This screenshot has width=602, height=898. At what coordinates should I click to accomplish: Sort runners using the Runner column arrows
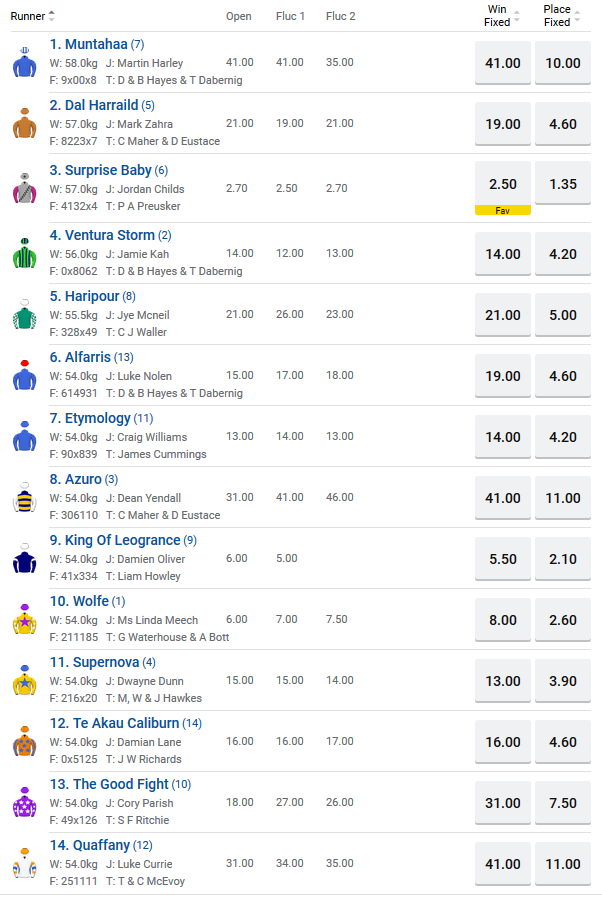(x=52, y=16)
